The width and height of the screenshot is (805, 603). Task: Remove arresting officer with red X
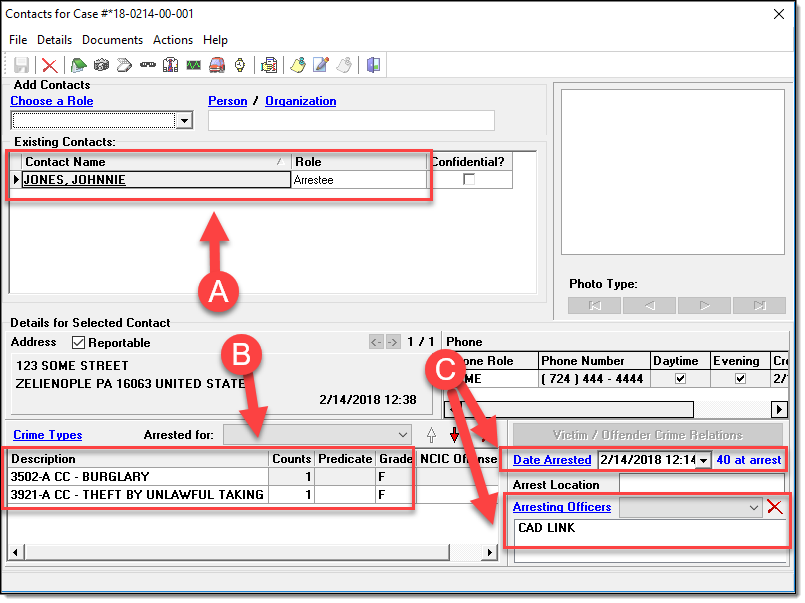click(774, 507)
